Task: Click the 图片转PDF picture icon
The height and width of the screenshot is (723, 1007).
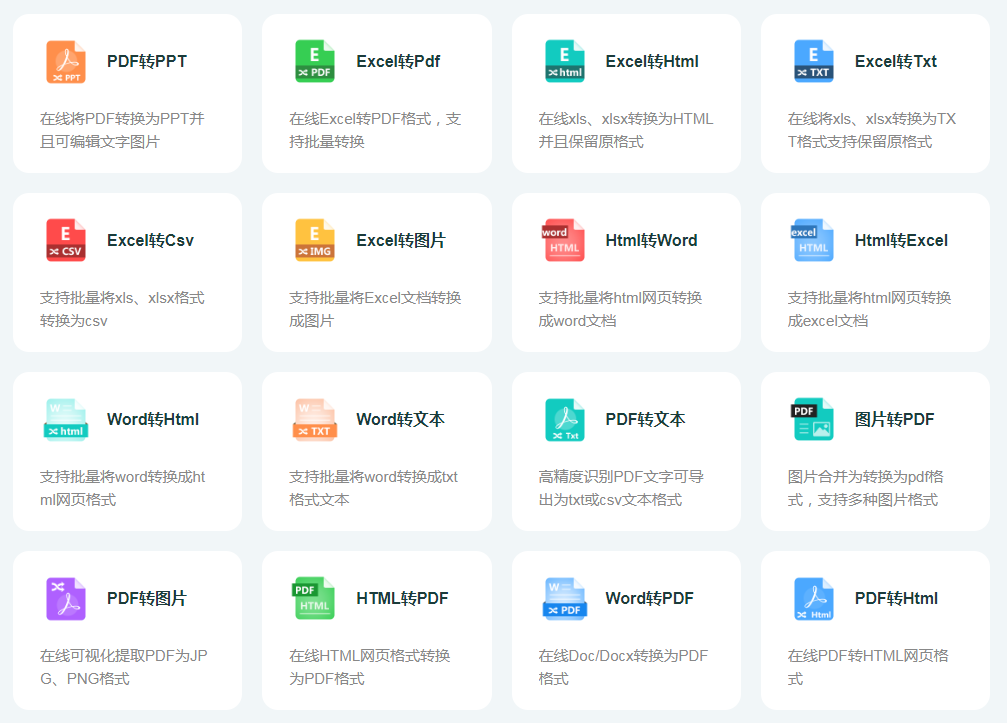Action: (812, 420)
